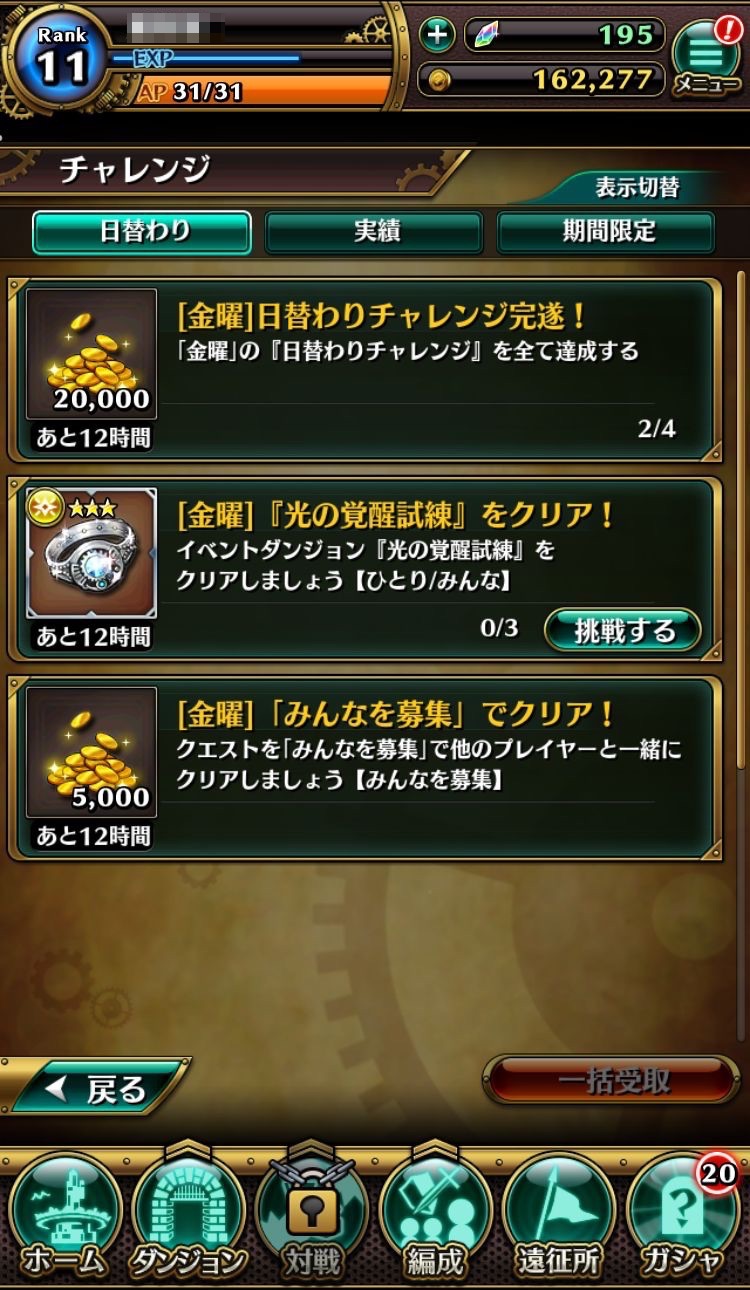Tap the AP 31/31 orange gauge

[x=262, y=91]
